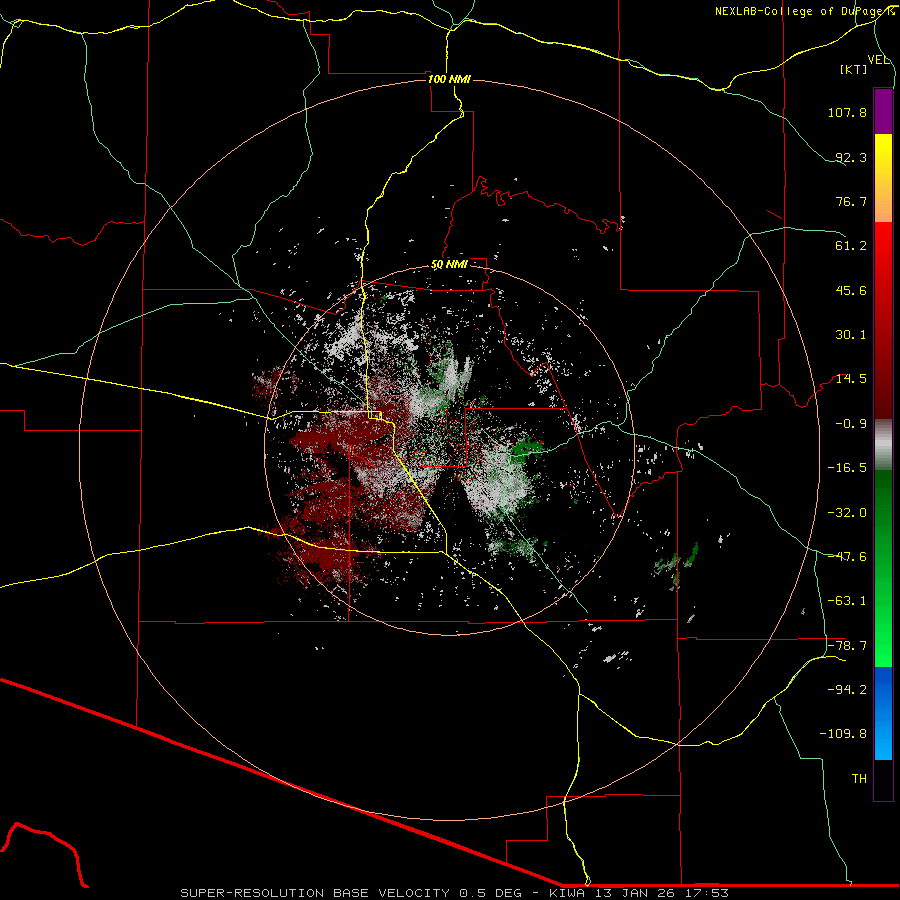Image resolution: width=900 pixels, height=900 pixels.
Task: Click the -78.7 velocity scale value
Action: tap(847, 646)
